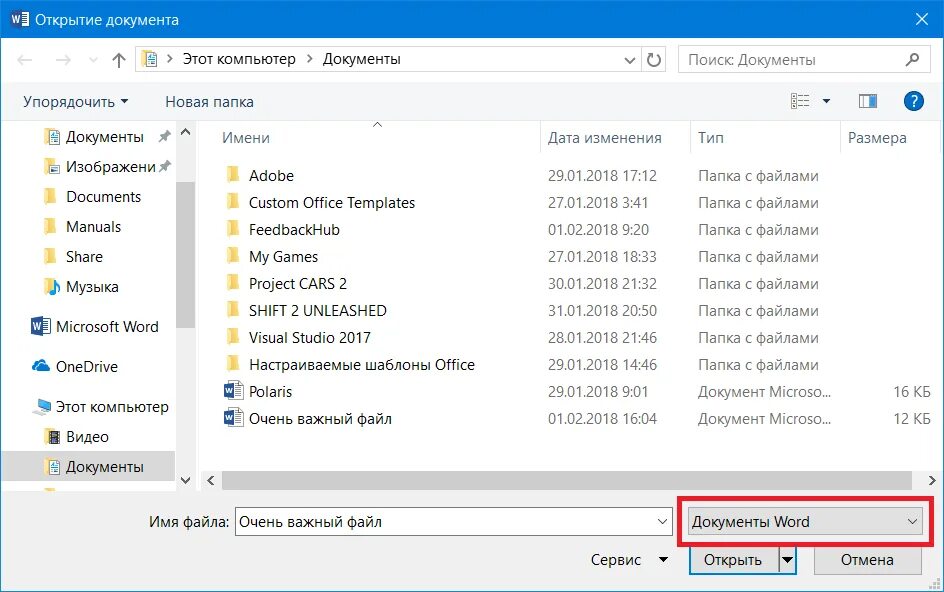This screenshot has width=944, height=592.
Task: Select the SHIFT 2 UNLEASHED folder name
Action: (317, 311)
